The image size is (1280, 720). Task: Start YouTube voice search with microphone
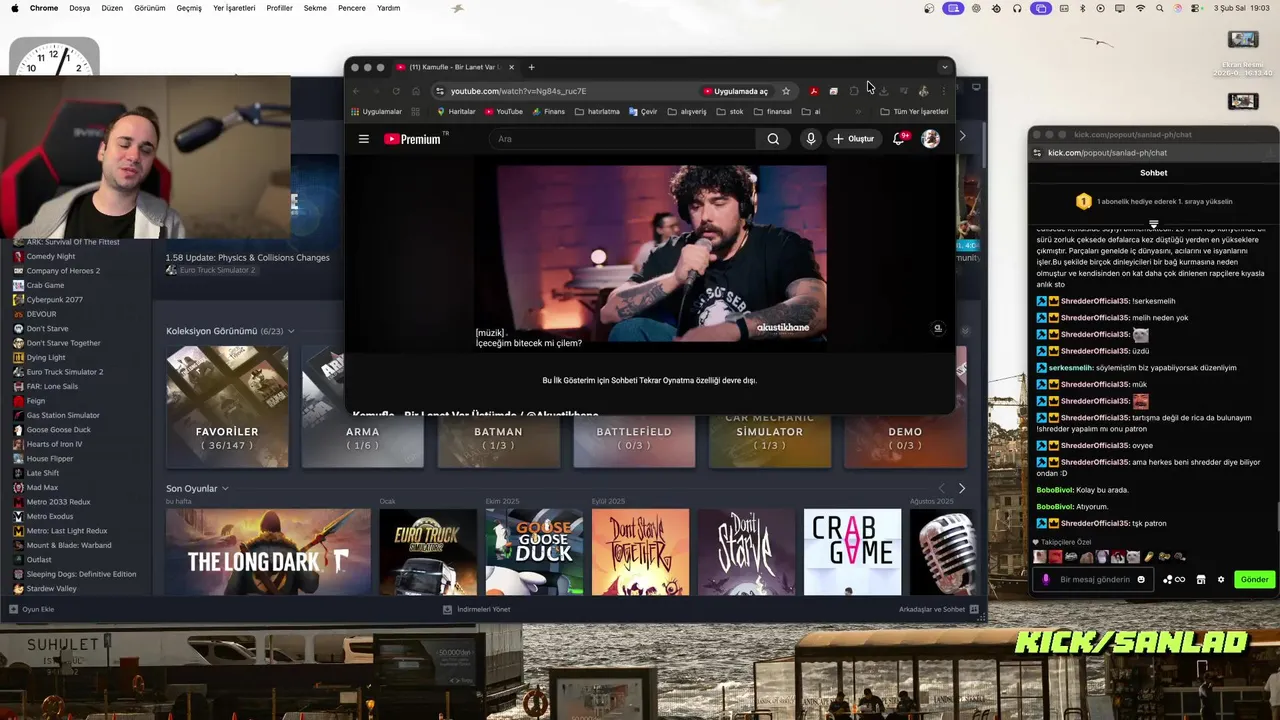811,139
